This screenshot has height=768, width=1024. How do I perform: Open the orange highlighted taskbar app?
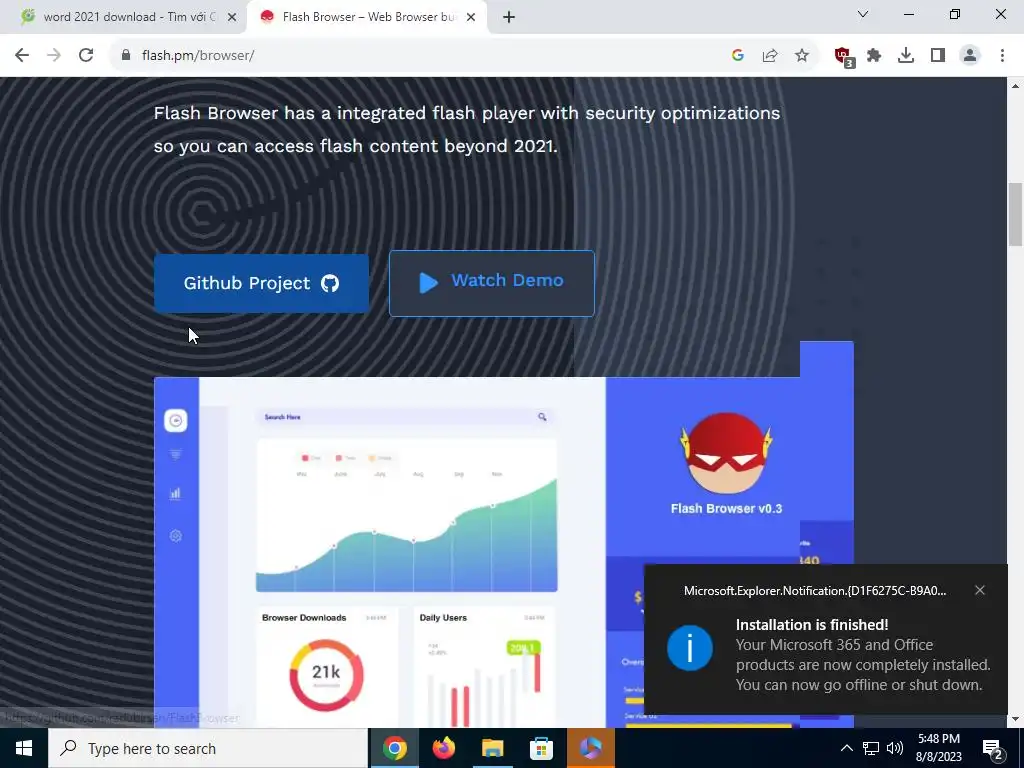[x=590, y=748]
